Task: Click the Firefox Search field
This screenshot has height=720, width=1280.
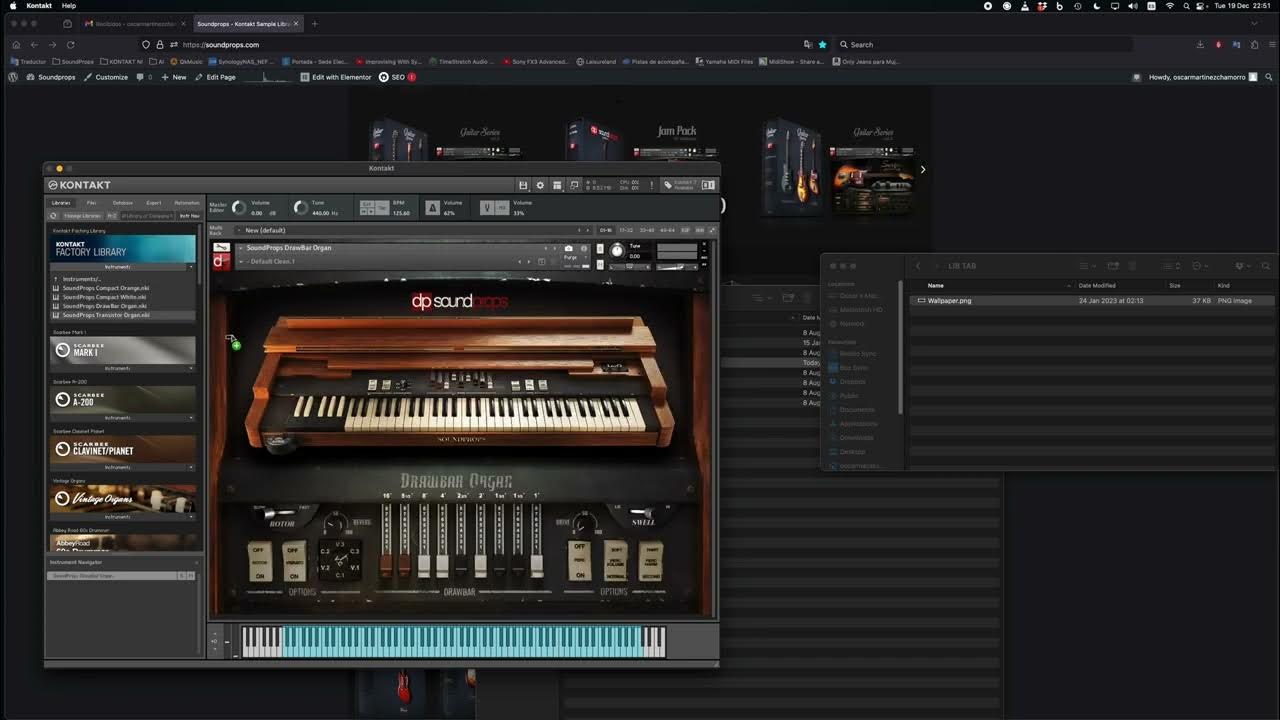Action: (x=985, y=44)
